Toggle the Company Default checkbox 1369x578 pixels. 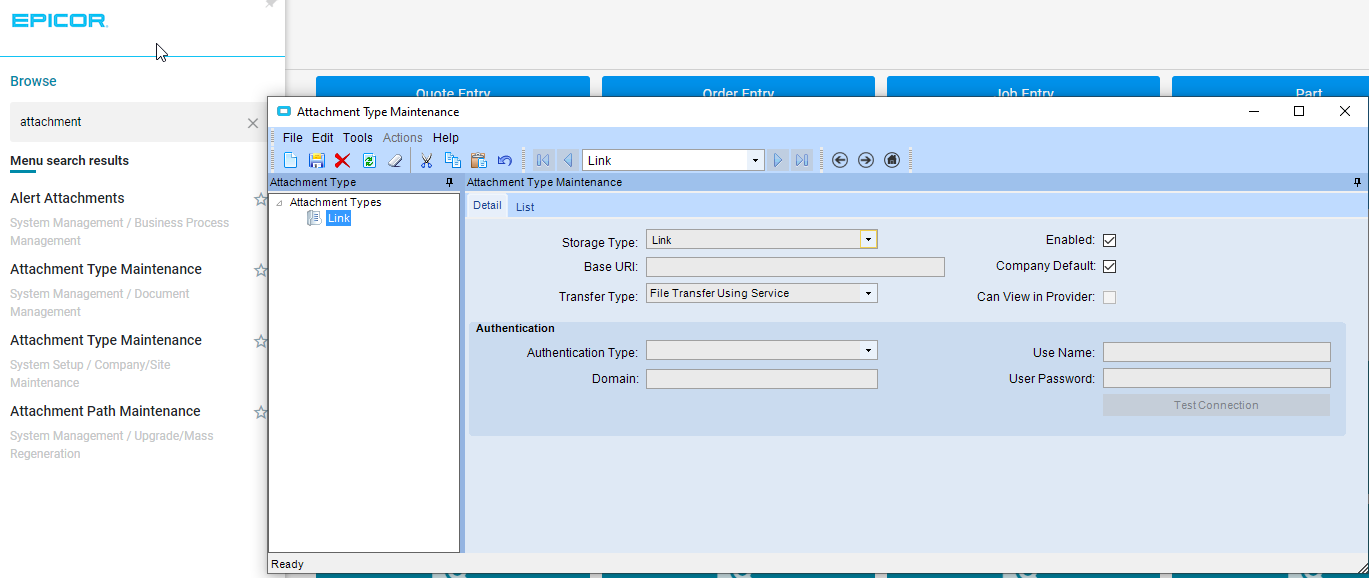tap(1109, 267)
